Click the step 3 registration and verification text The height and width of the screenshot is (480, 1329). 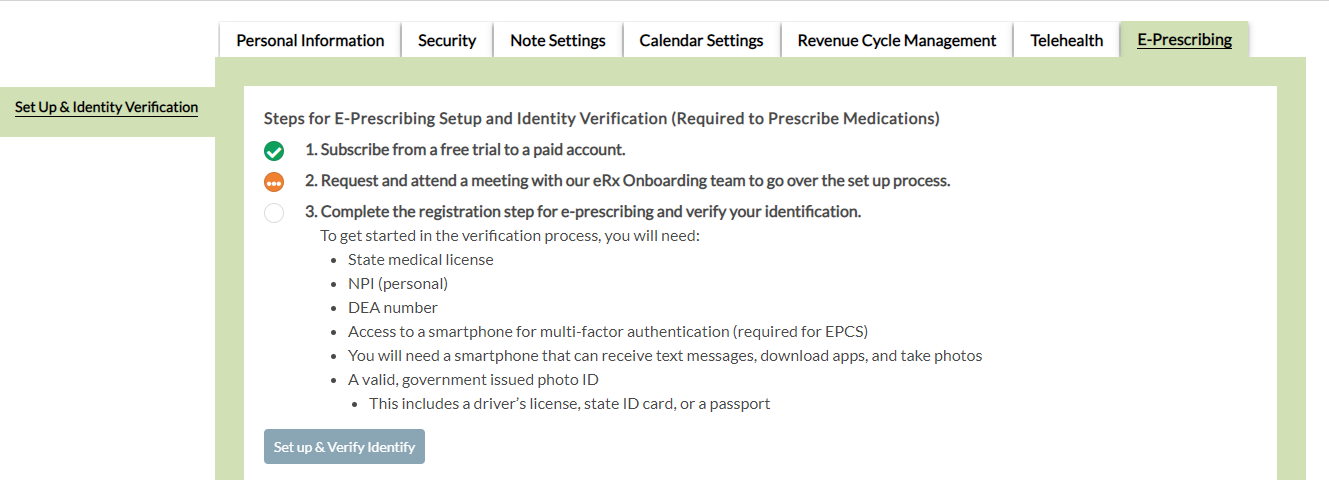point(583,212)
